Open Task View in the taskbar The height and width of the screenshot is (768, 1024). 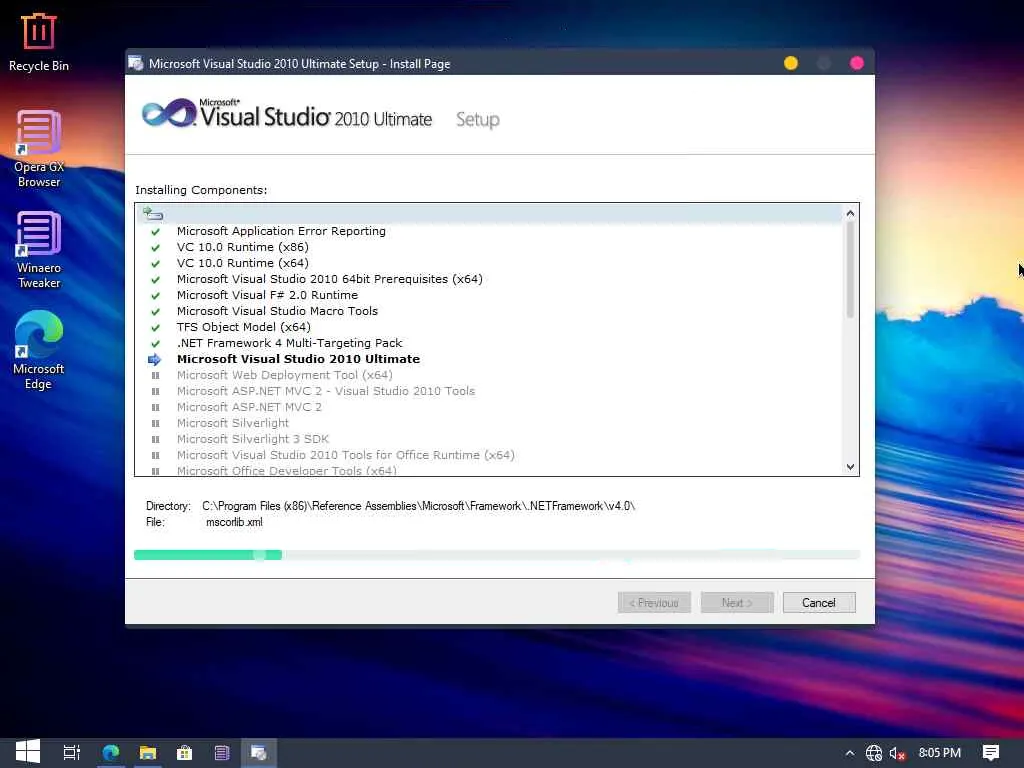tap(71, 752)
